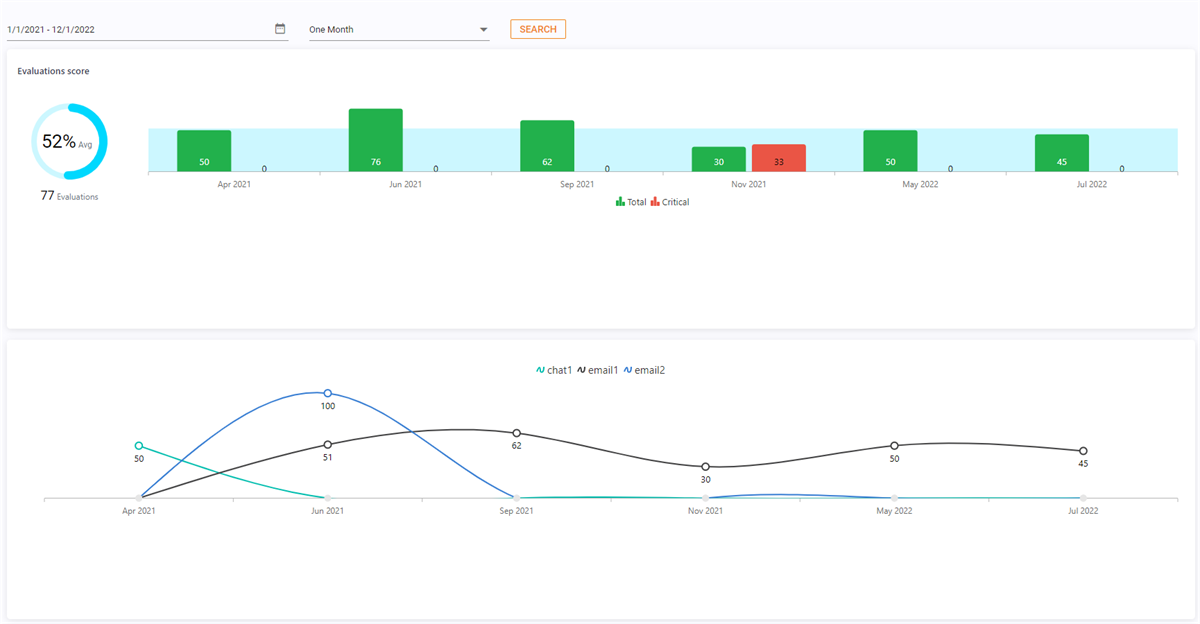1200x624 pixels.
Task: Open the date range calendar picker icon
Action: coord(279,28)
